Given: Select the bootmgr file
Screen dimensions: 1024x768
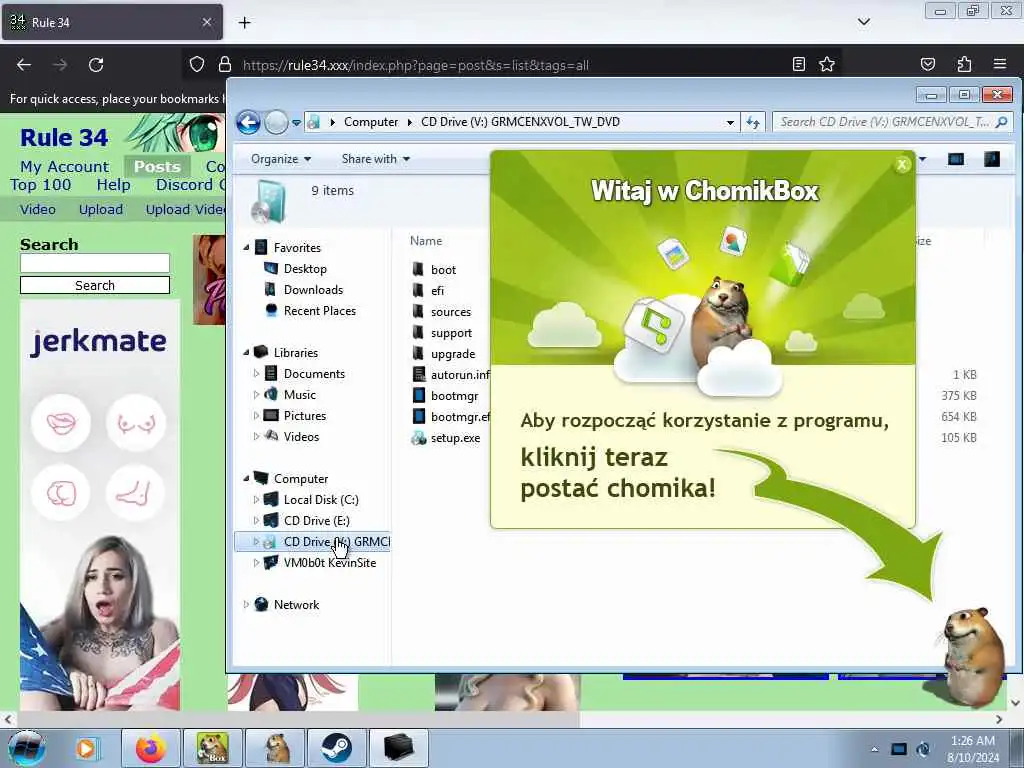Looking at the screenshot, I should coord(455,396).
